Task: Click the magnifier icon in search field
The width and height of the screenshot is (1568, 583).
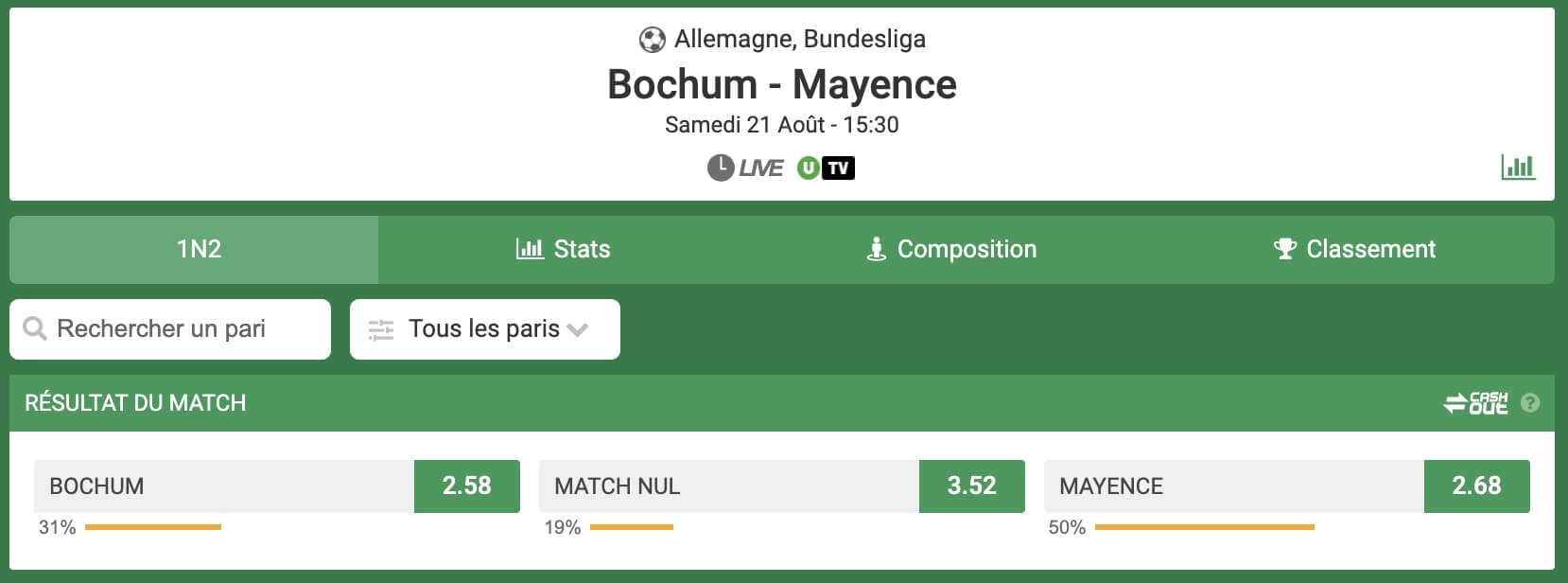Action: click(35, 328)
